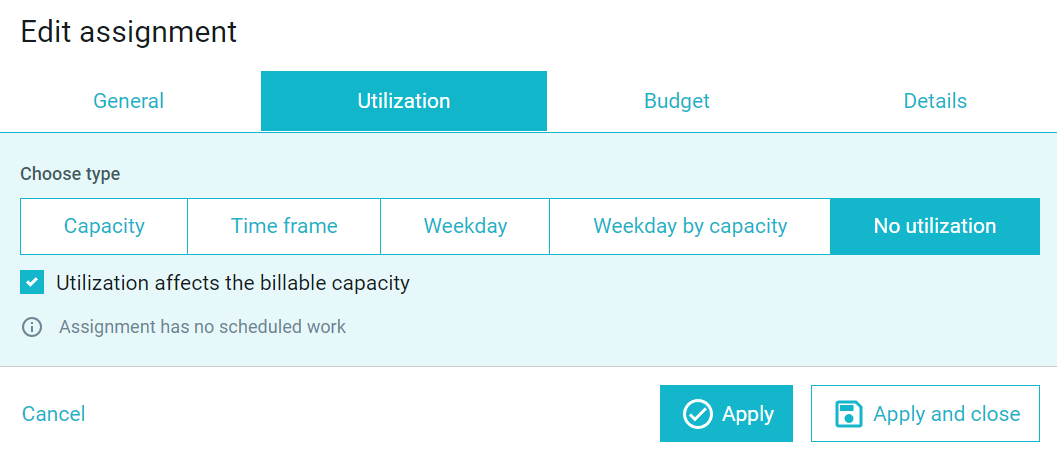
Task: Select the Weekday by capacity option
Action: [x=690, y=226]
